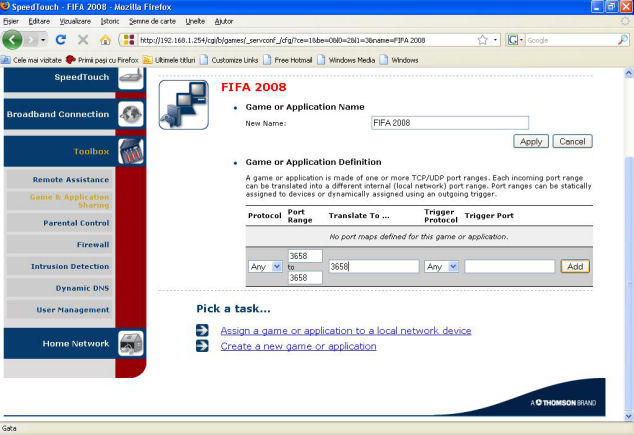Open the Vizualizare menu
The height and width of the screenshot is (435, 634).
(75, 21)
